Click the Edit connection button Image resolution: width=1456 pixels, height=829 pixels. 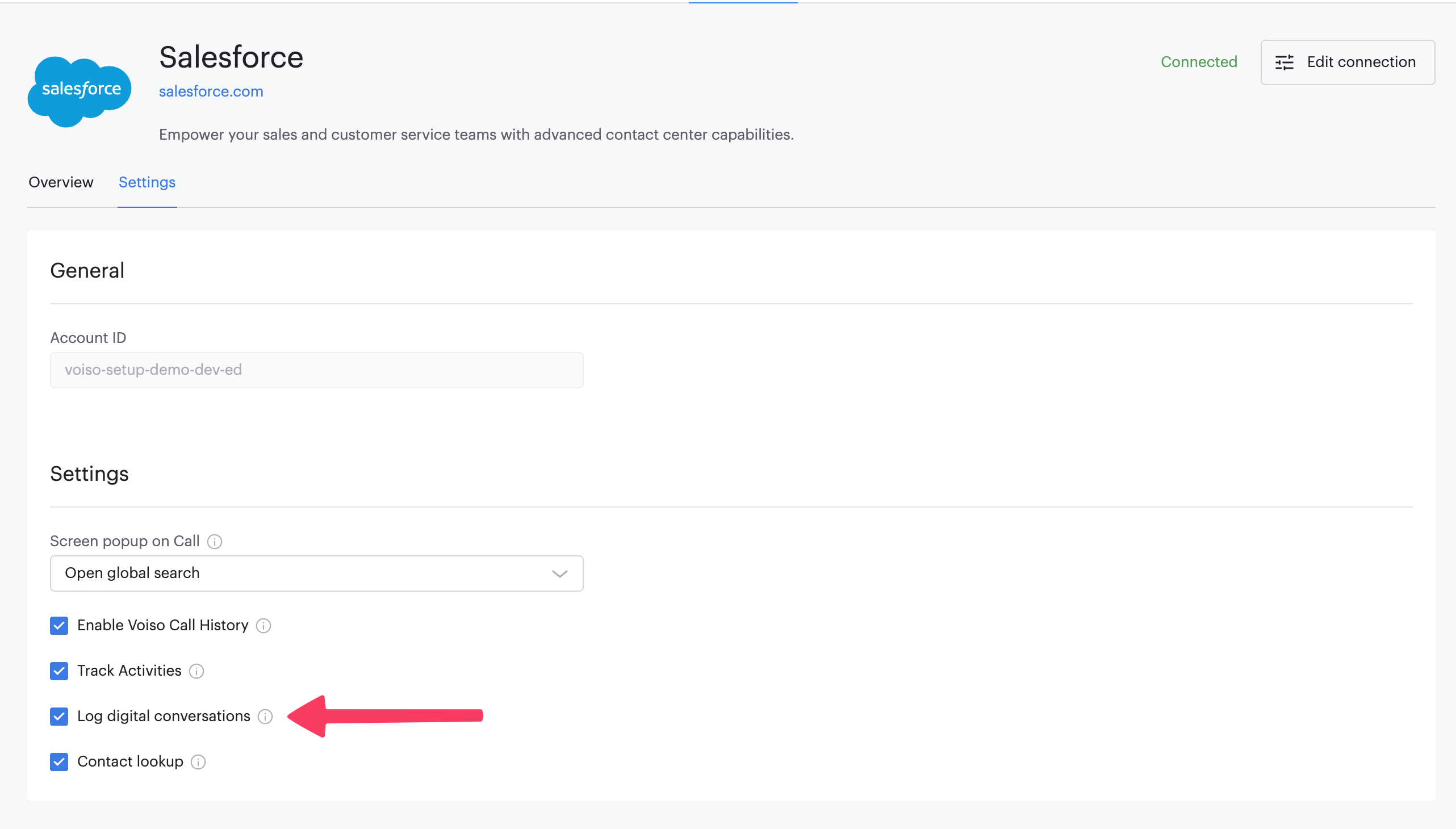tap(1347, 62)
